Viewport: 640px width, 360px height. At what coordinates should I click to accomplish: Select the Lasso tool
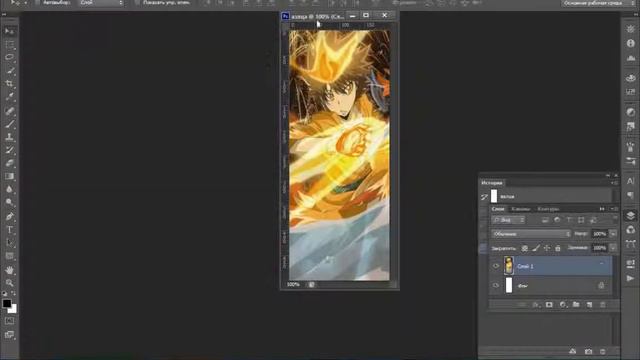9,57
